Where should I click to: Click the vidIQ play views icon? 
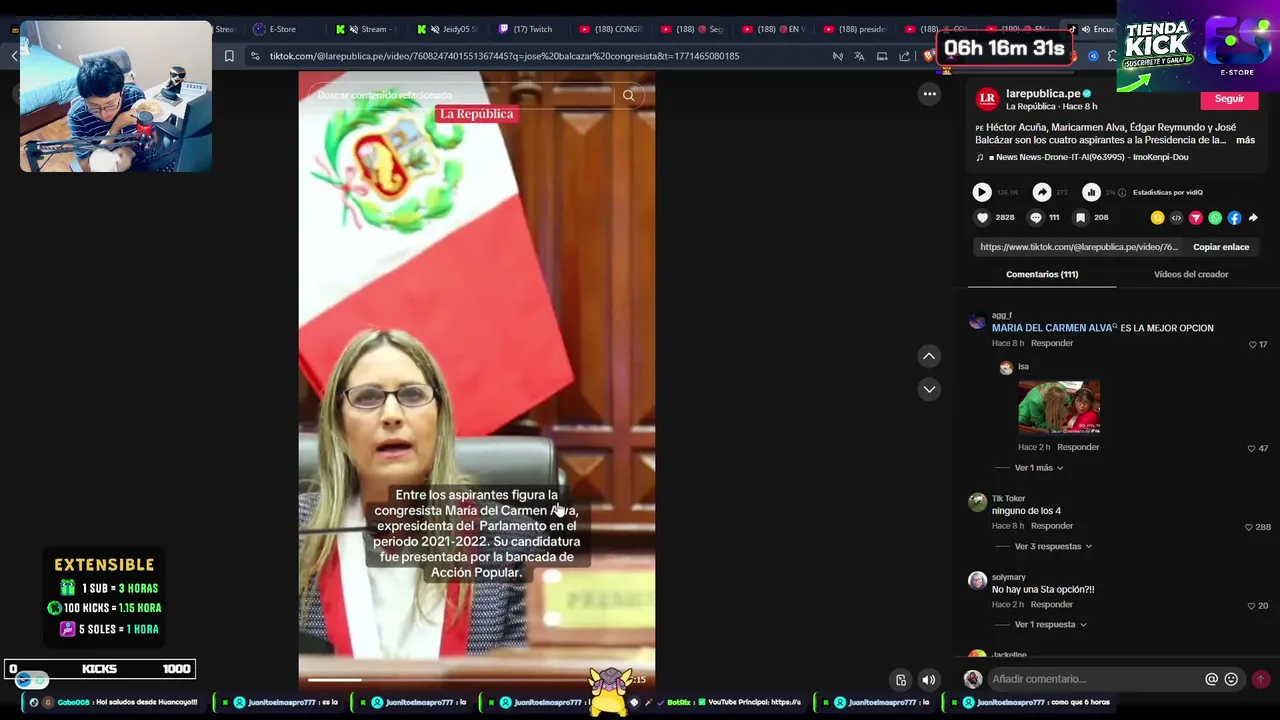[982, 192]
